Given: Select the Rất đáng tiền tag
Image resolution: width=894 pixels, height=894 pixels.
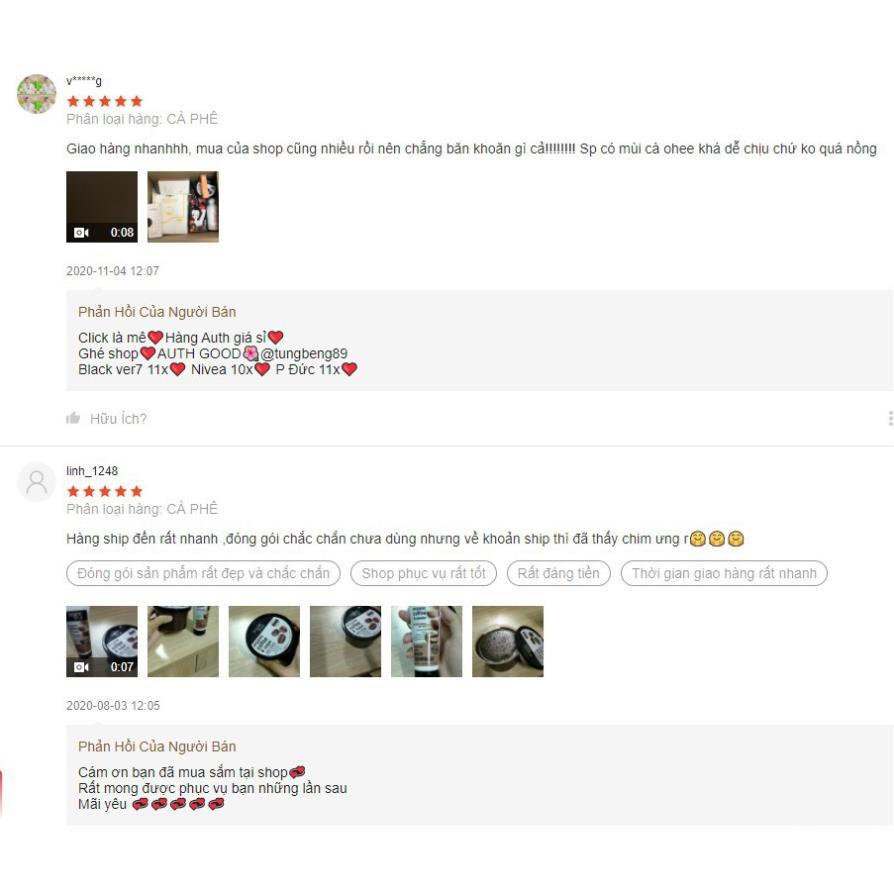Looking at the screenshot, I should coord(559,573).
